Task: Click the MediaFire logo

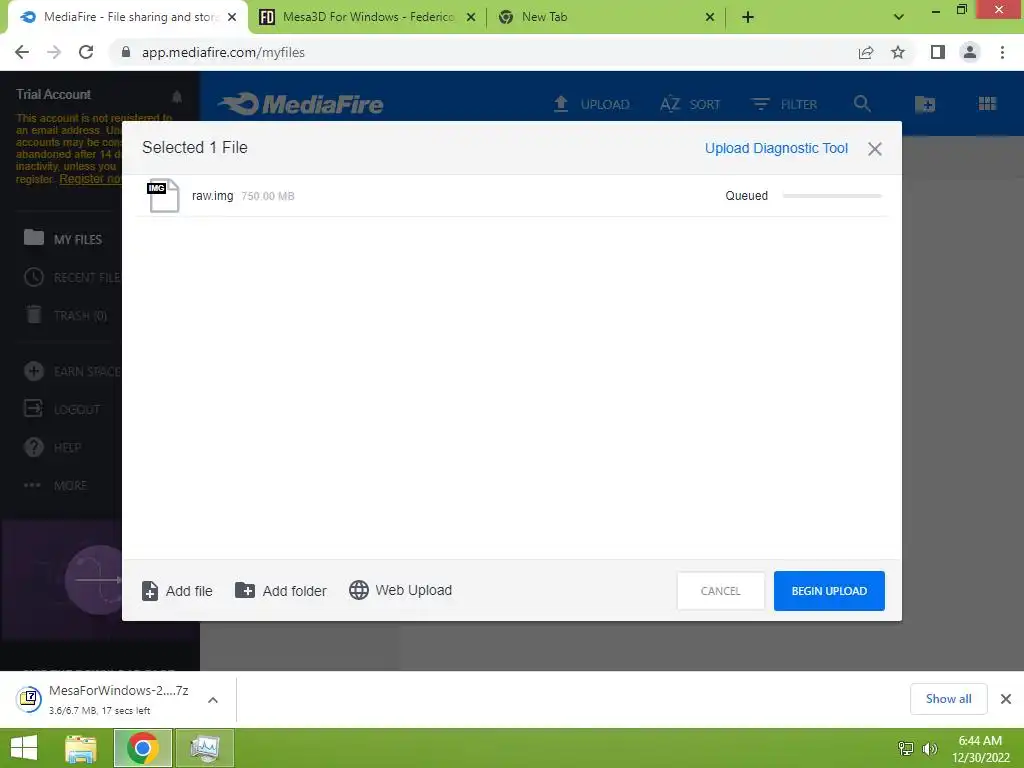Action: coord(301,104)
